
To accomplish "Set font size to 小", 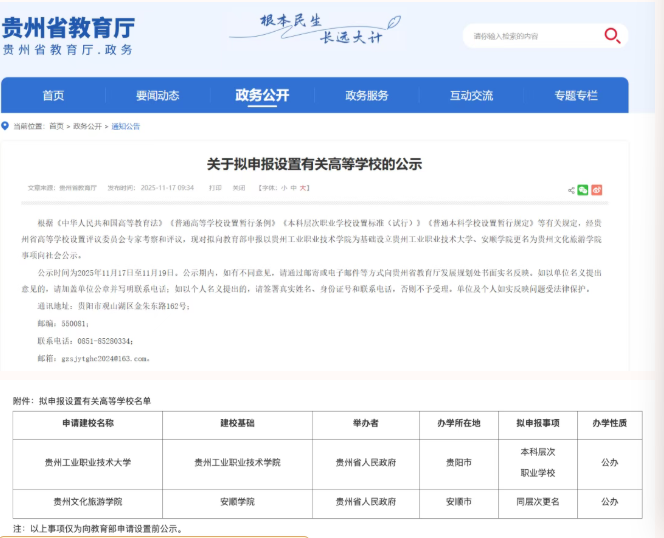I will tap(283, 187).
